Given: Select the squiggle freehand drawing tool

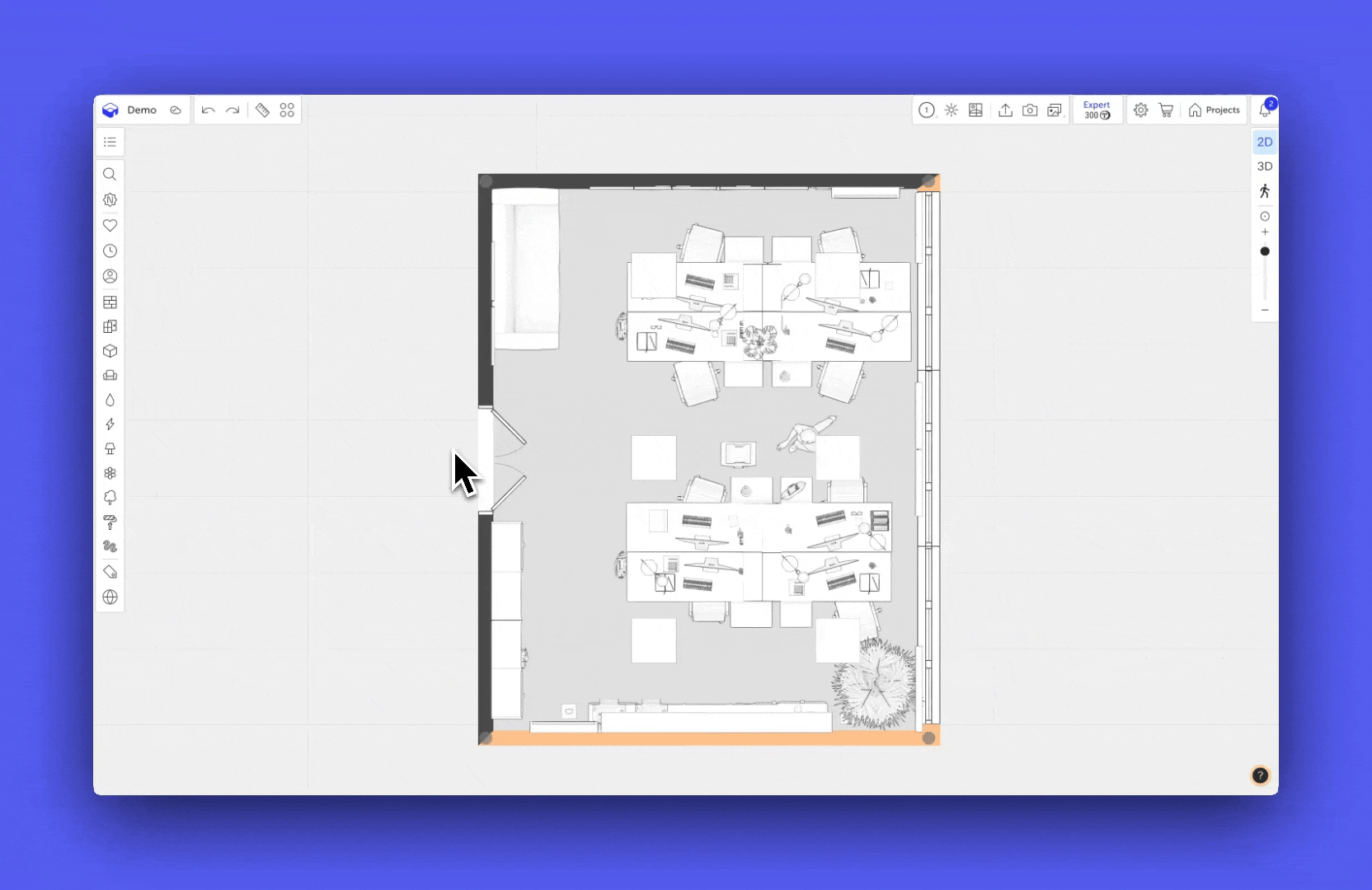Looking at the screenshot, I should click(x=110, y=546).
